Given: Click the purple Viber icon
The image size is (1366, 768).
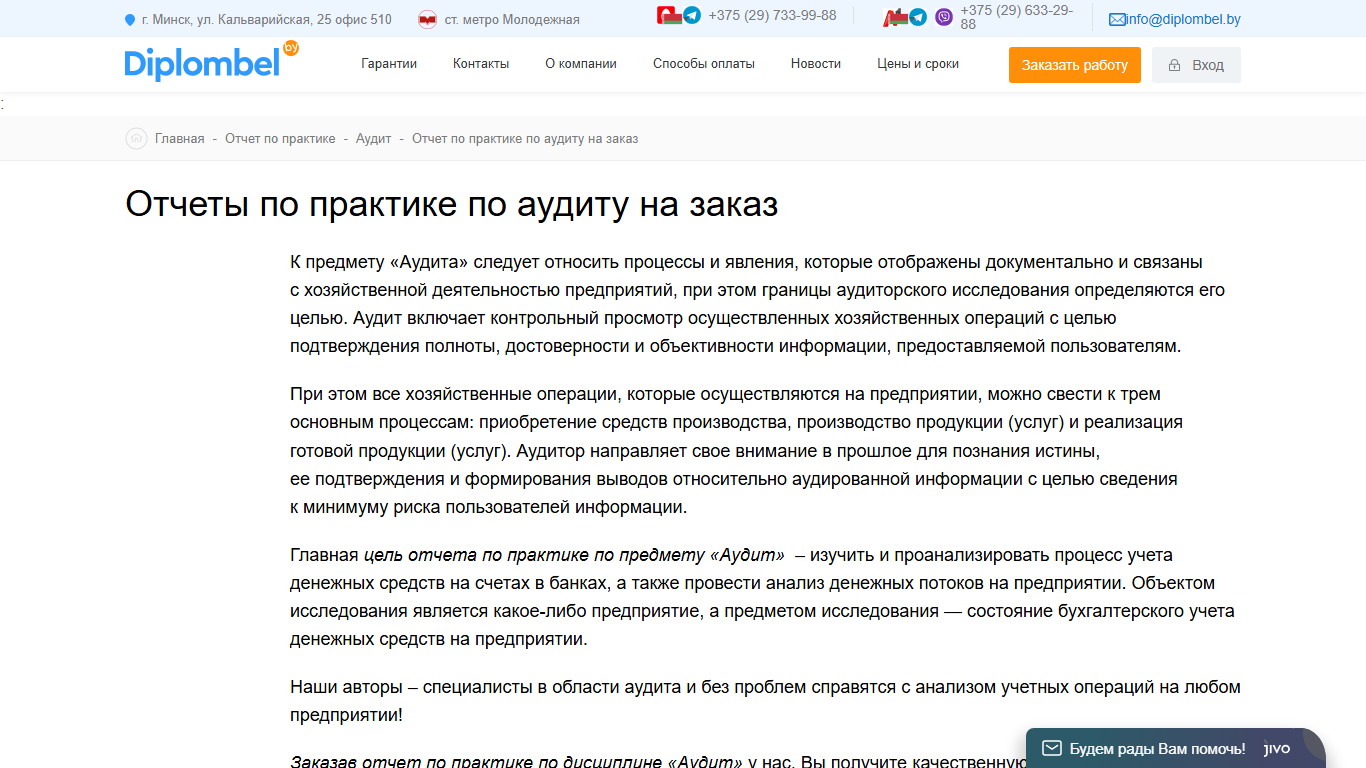Looking at the screenshot, I should (x=944, y=17).
